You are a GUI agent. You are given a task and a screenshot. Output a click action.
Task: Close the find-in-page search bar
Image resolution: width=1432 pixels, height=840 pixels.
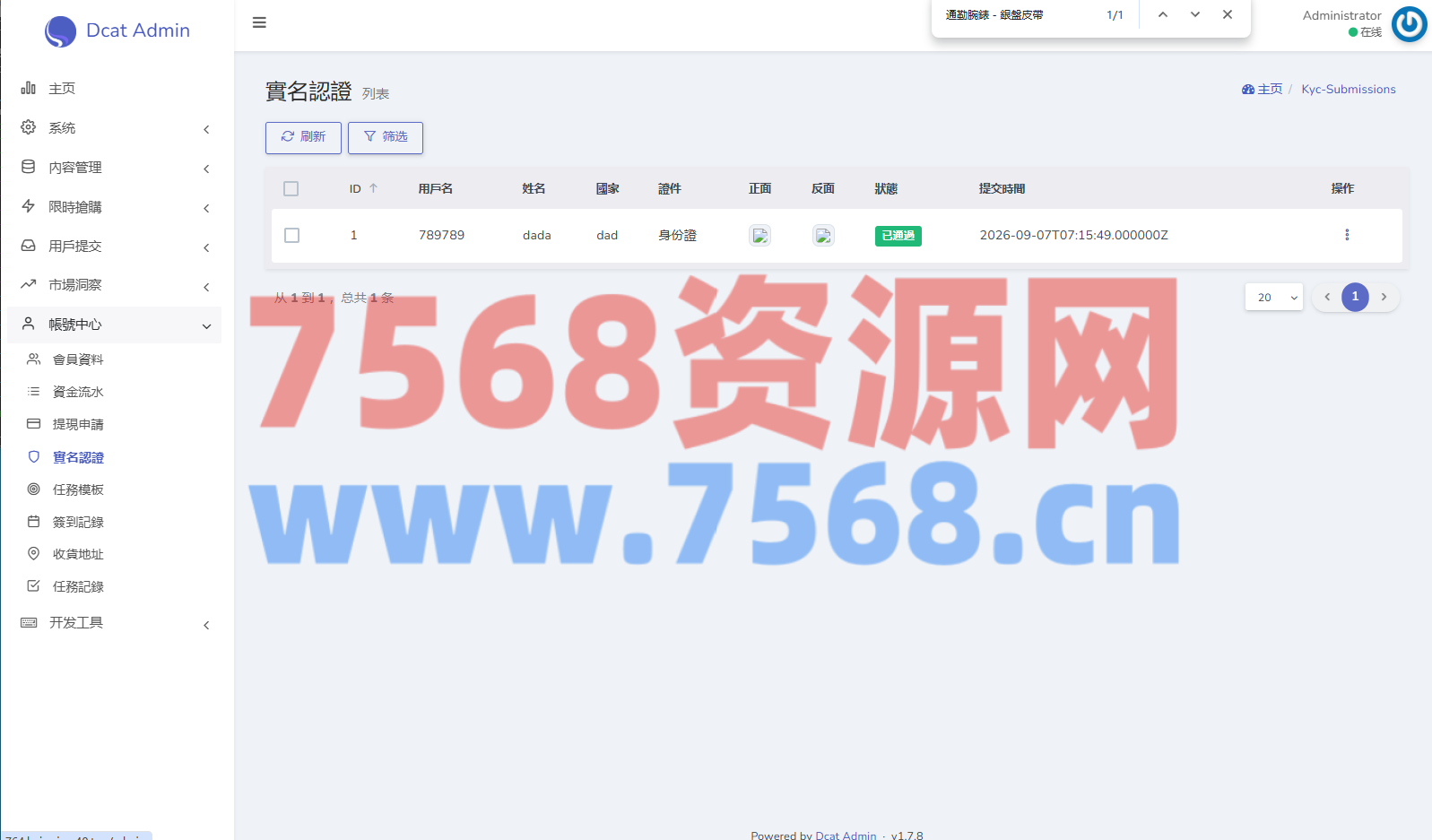[1228, 14]
